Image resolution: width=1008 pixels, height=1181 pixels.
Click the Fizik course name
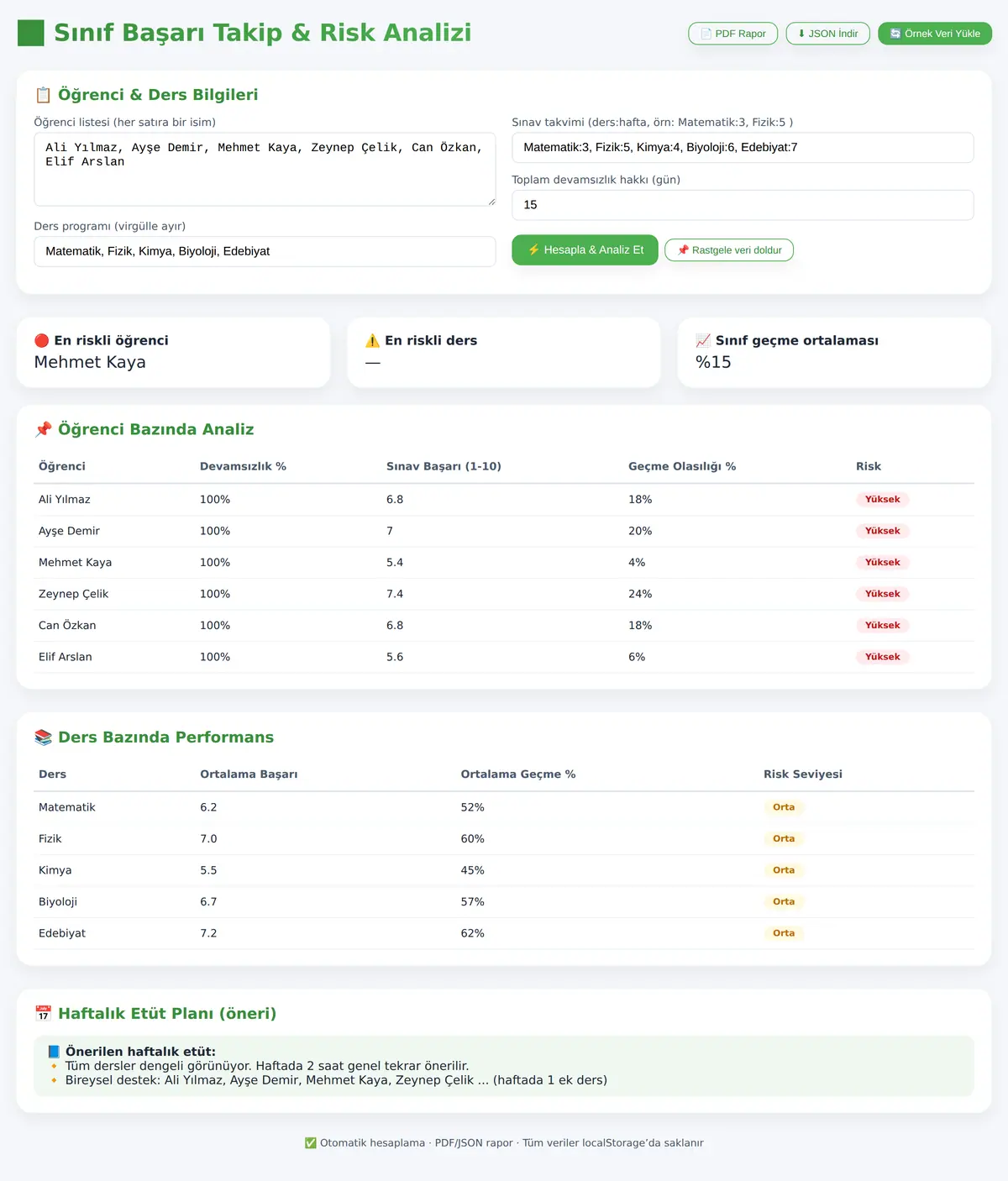pyautogui.click(x=50, y=839)
